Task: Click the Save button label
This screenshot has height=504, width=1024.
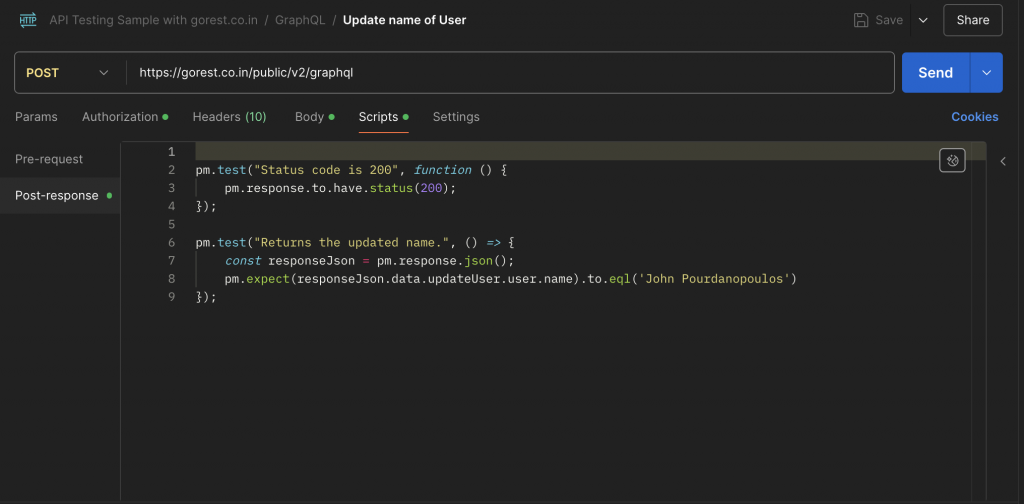Action: (889, 20)
